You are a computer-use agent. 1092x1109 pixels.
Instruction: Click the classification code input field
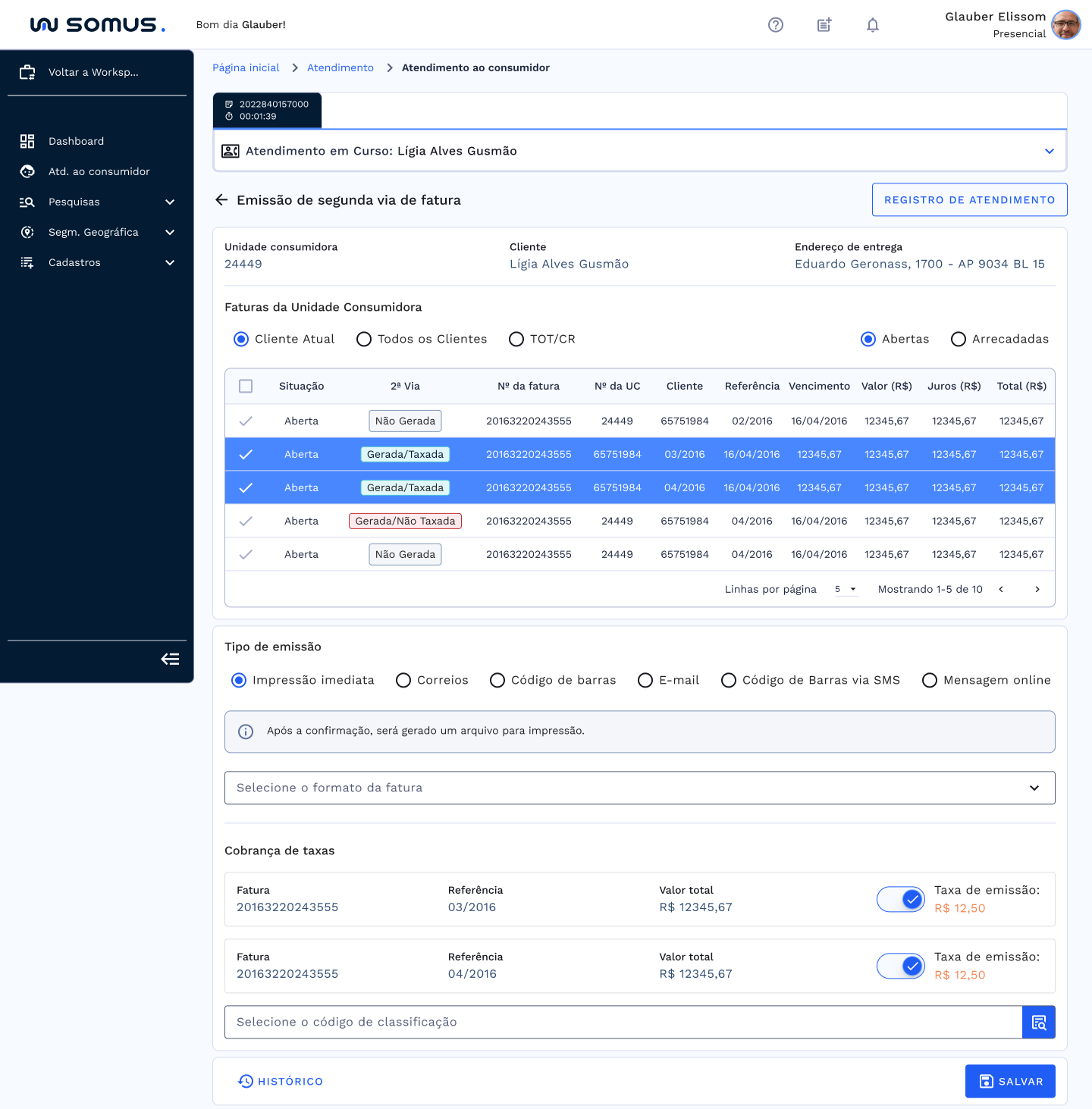click(x=623, y=1023)
